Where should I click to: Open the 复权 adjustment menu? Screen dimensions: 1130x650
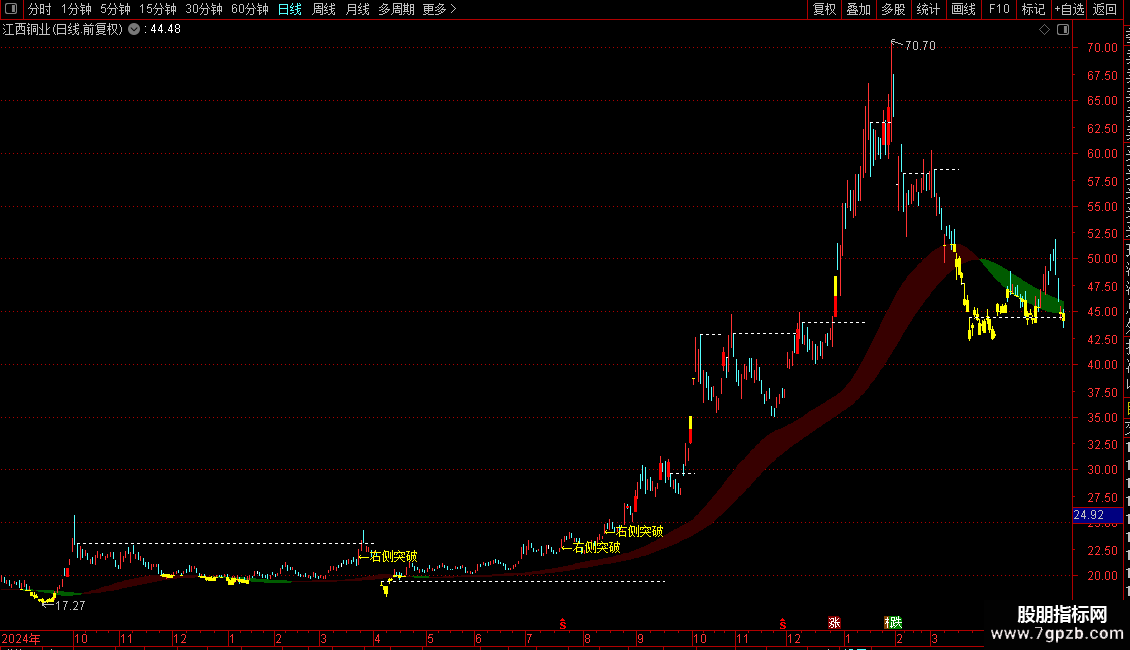coord(824,9)
